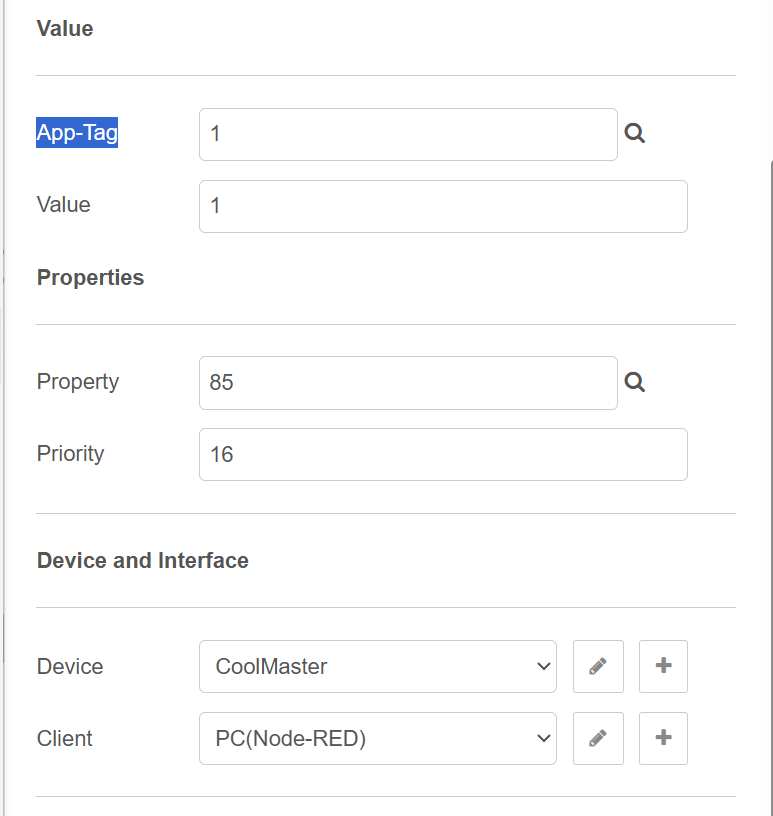Click the Value field label beside its input
The width and height of the screenshot is (773, 816).
[64, 205]
